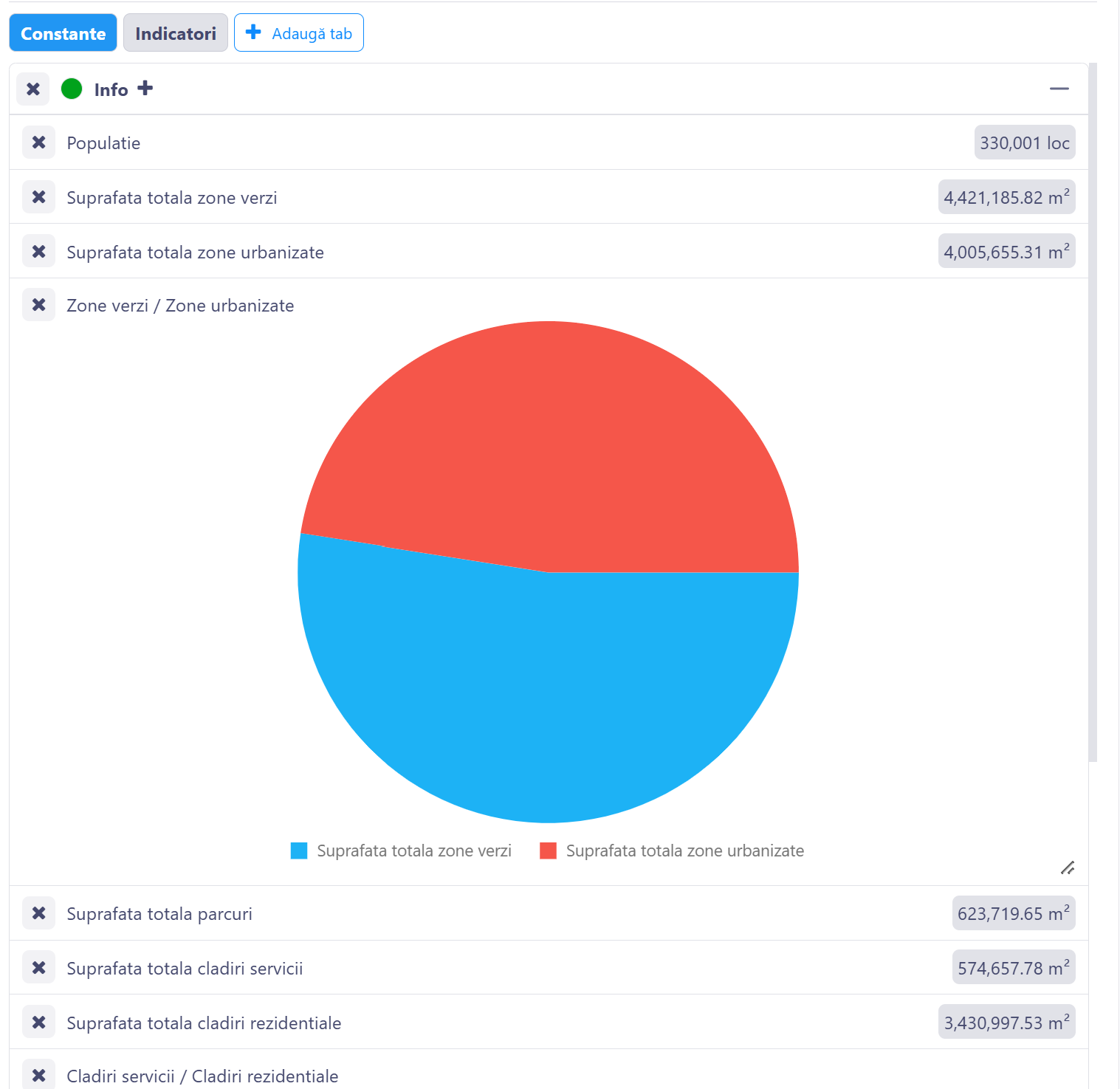Delete the Zone verzi / Zone urbanizate chart
Screen dimensions: 1120x1089
pyautogui.click(x=38, y=305)
